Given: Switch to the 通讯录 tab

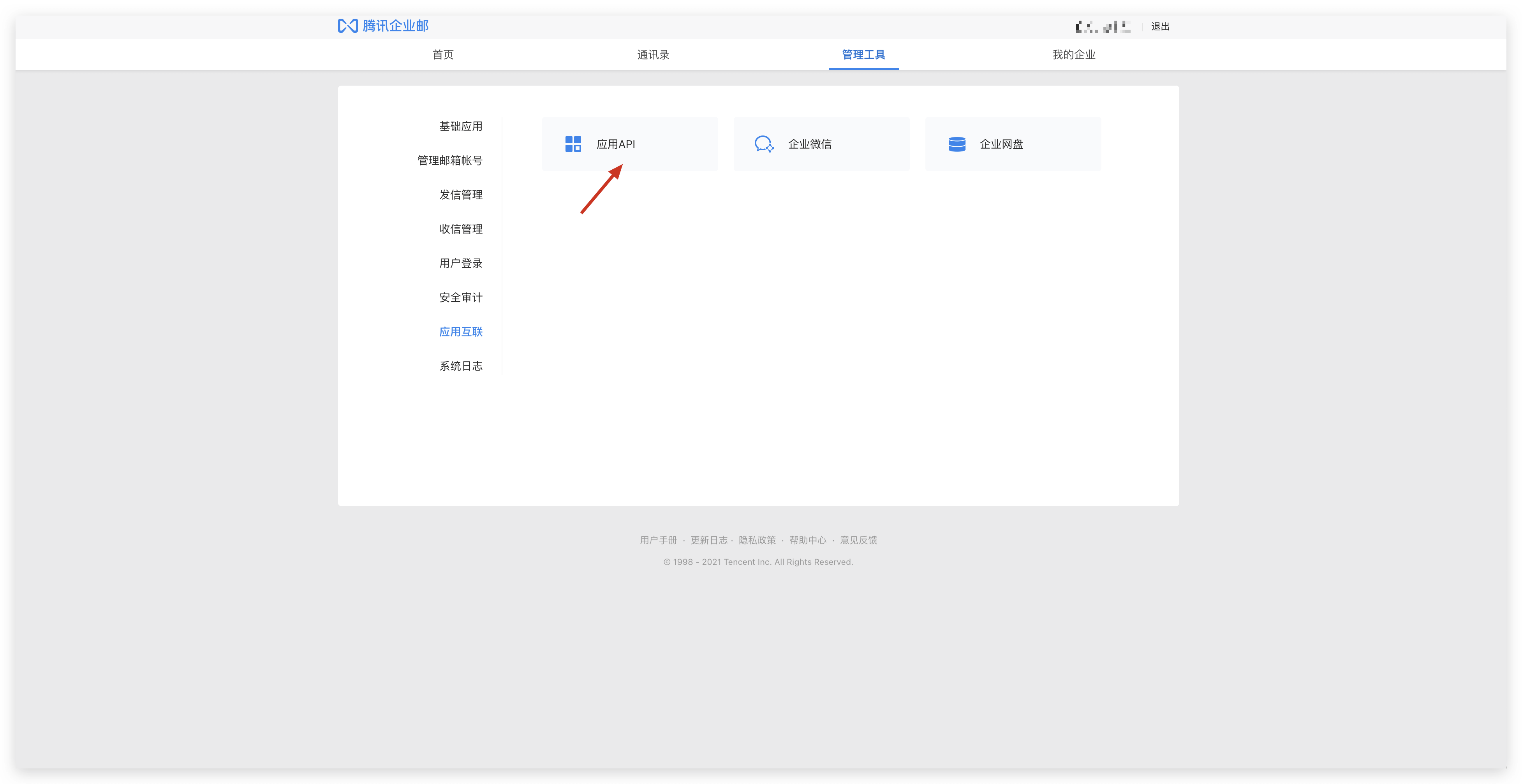Looking at the screenshot, I should [x=653, y=55].
